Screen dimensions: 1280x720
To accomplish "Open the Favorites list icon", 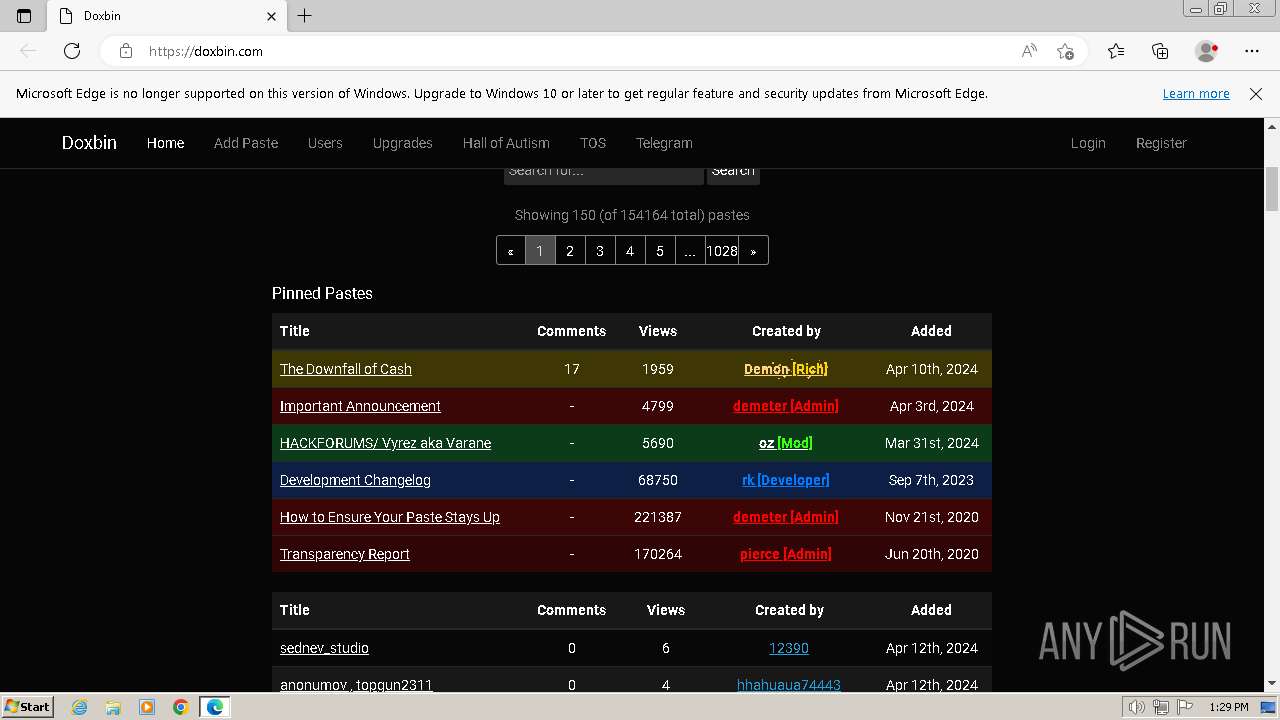I will tap(1116, 51).
